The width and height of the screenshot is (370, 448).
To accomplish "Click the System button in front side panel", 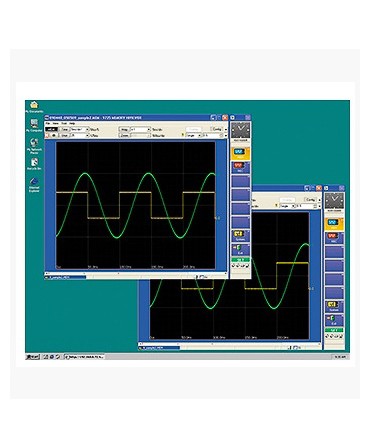I will [240, 235].
